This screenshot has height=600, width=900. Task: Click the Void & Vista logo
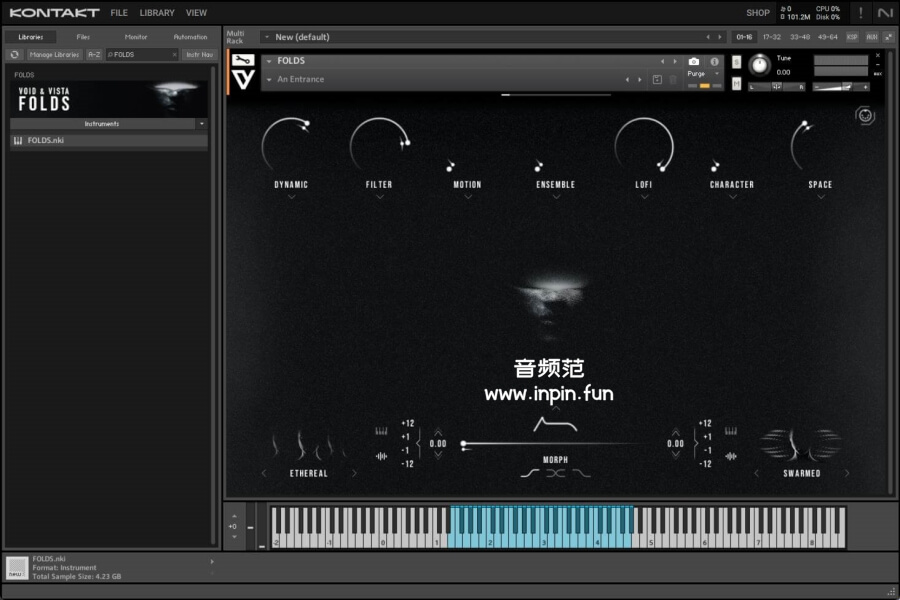[x=243, y=80]
